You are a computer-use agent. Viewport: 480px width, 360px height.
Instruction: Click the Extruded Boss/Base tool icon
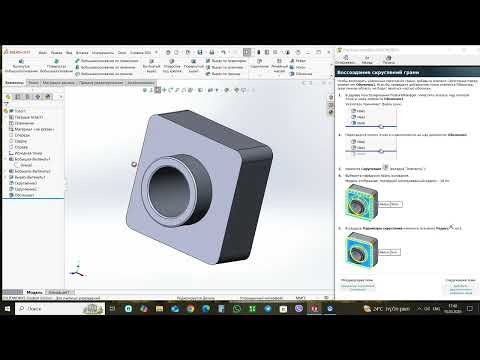[x=21, y=61]
